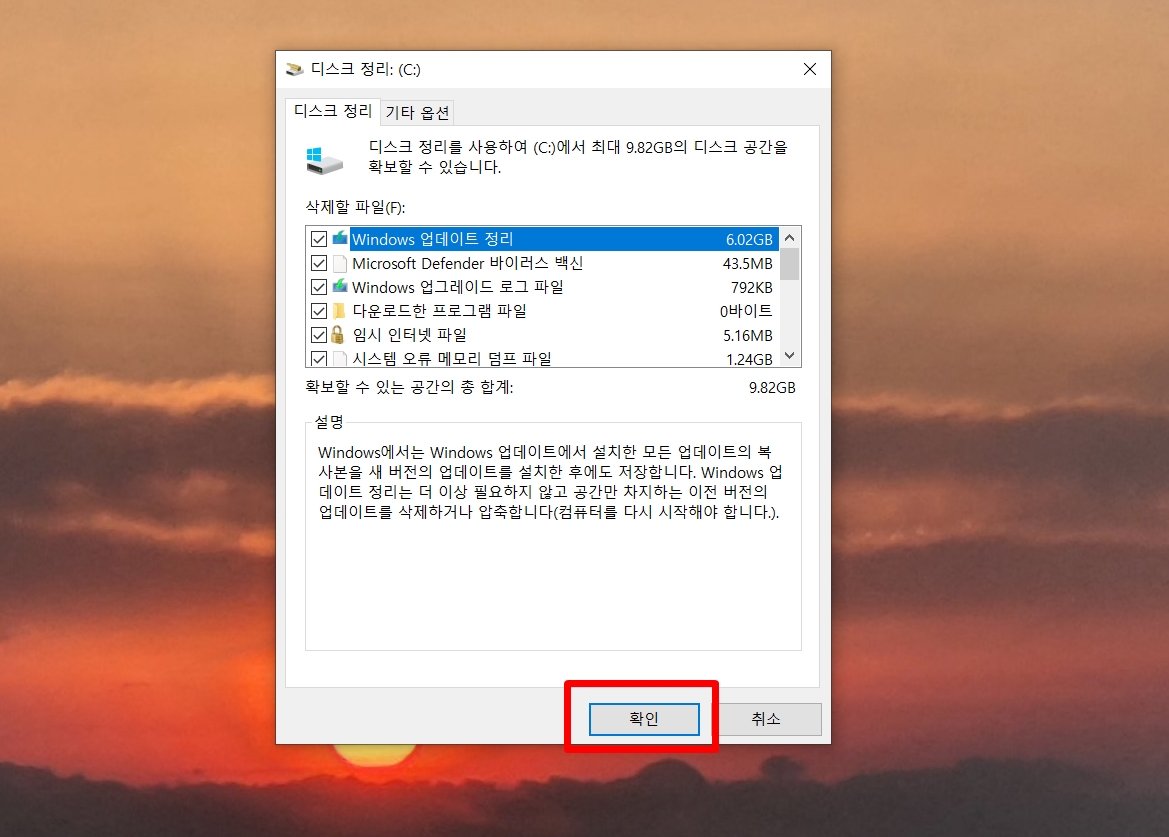Click the 792KB size value
The width and height of the screenshot is (1169, 837).
pos(752,287)
